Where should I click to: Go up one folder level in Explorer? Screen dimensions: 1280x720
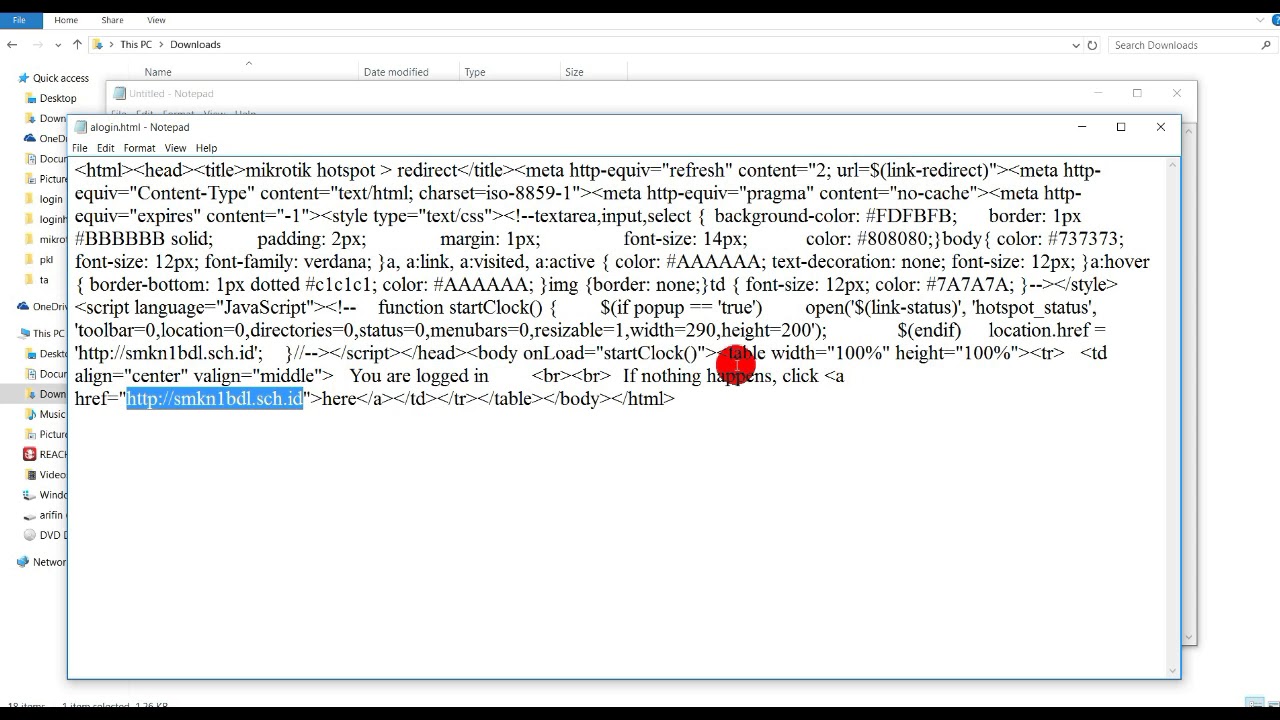click(x=77, y=45)
